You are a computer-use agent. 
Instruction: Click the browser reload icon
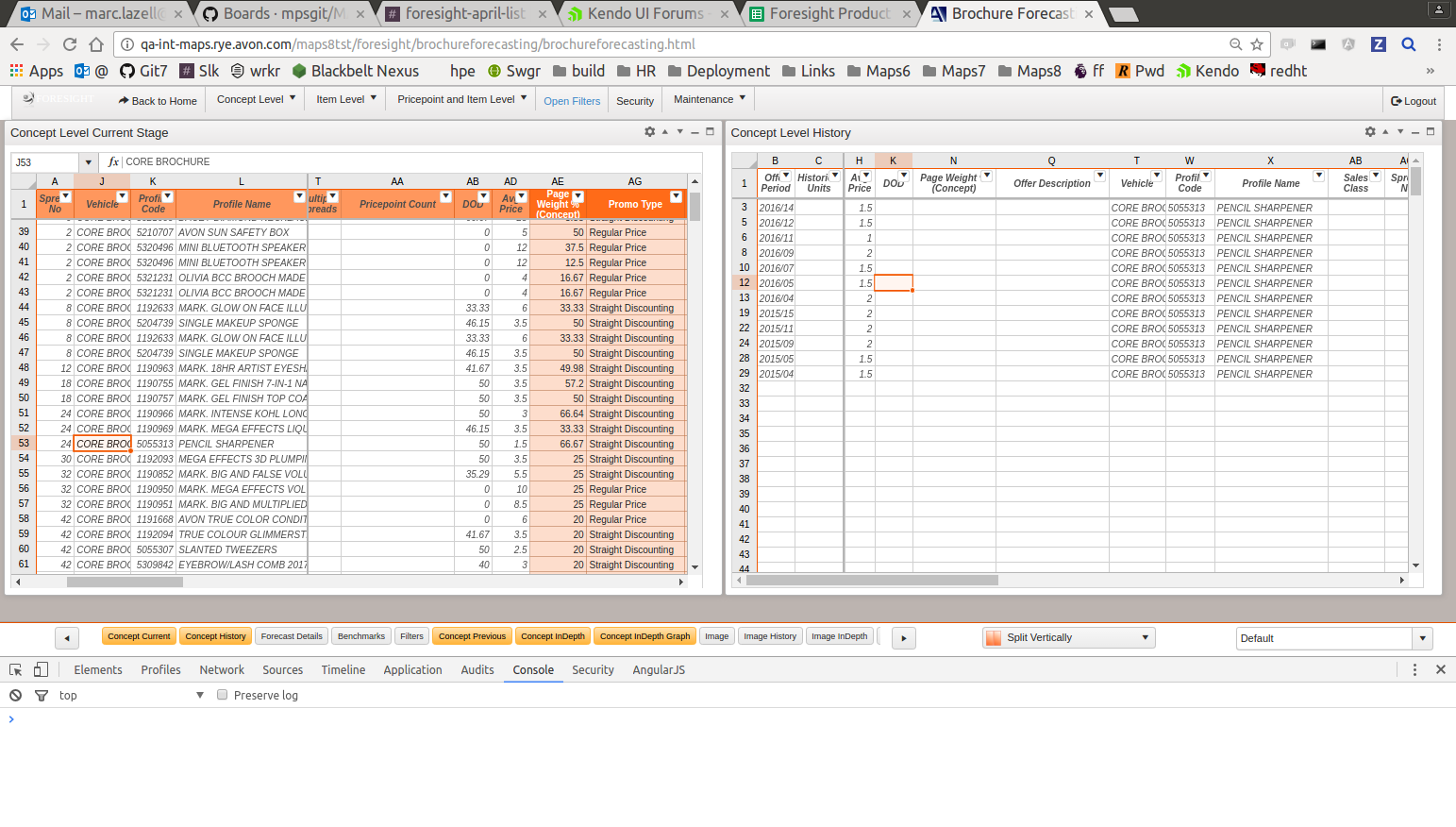pyautogui.click(x=70, y=44)
